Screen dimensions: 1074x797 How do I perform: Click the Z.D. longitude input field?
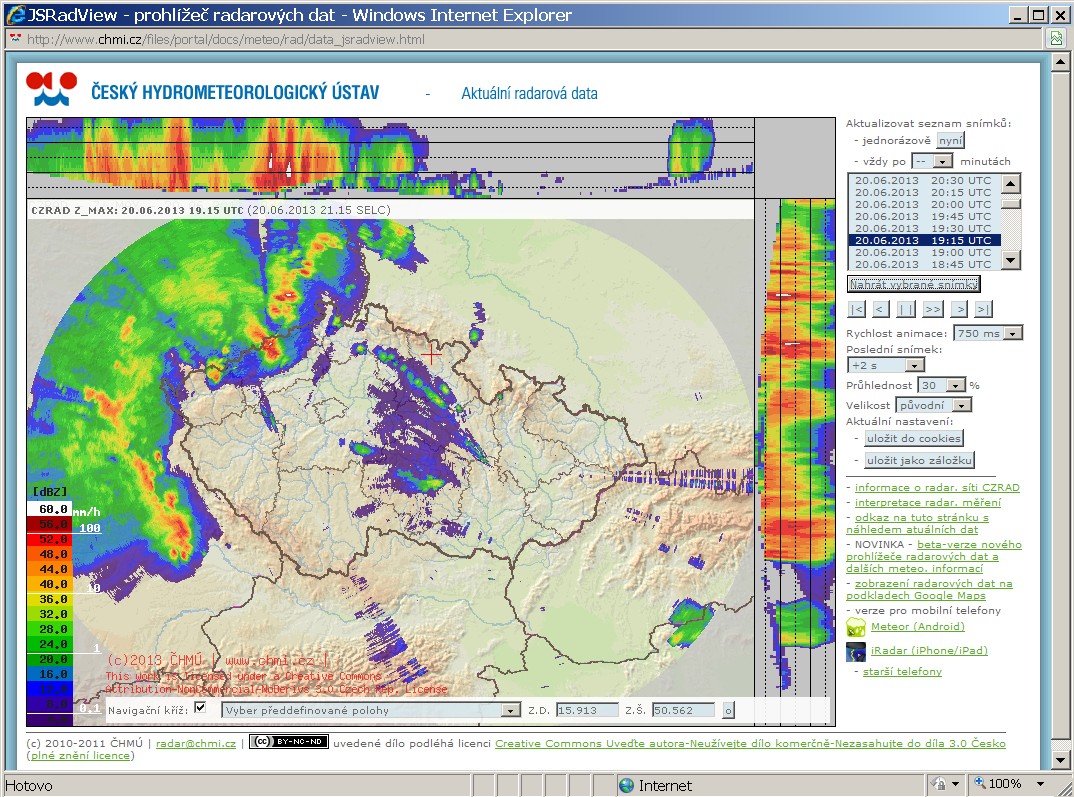pyautogui.click(x=586, y=710)
